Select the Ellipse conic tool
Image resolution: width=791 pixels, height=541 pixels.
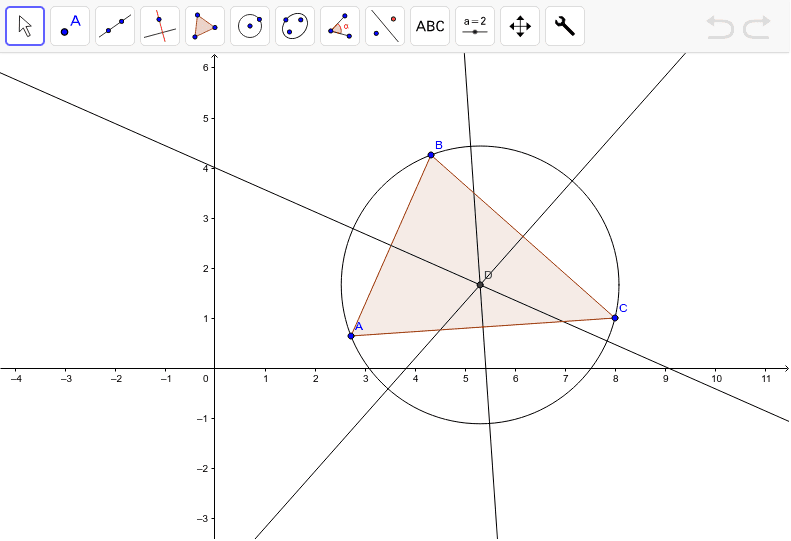click(295, 26)
